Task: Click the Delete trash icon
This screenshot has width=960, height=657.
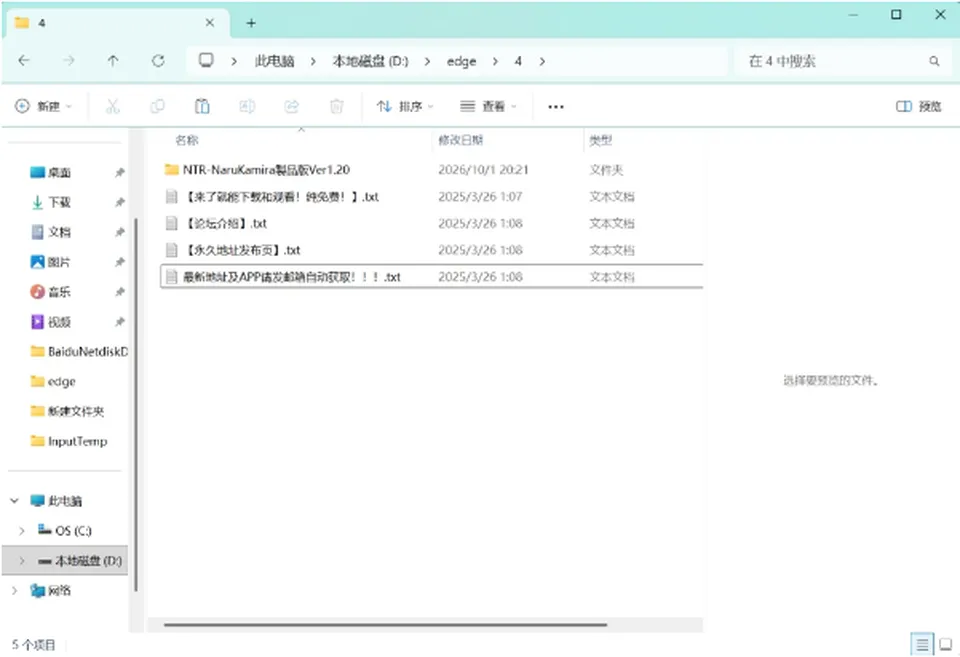Action: click(x=336, y=107)
